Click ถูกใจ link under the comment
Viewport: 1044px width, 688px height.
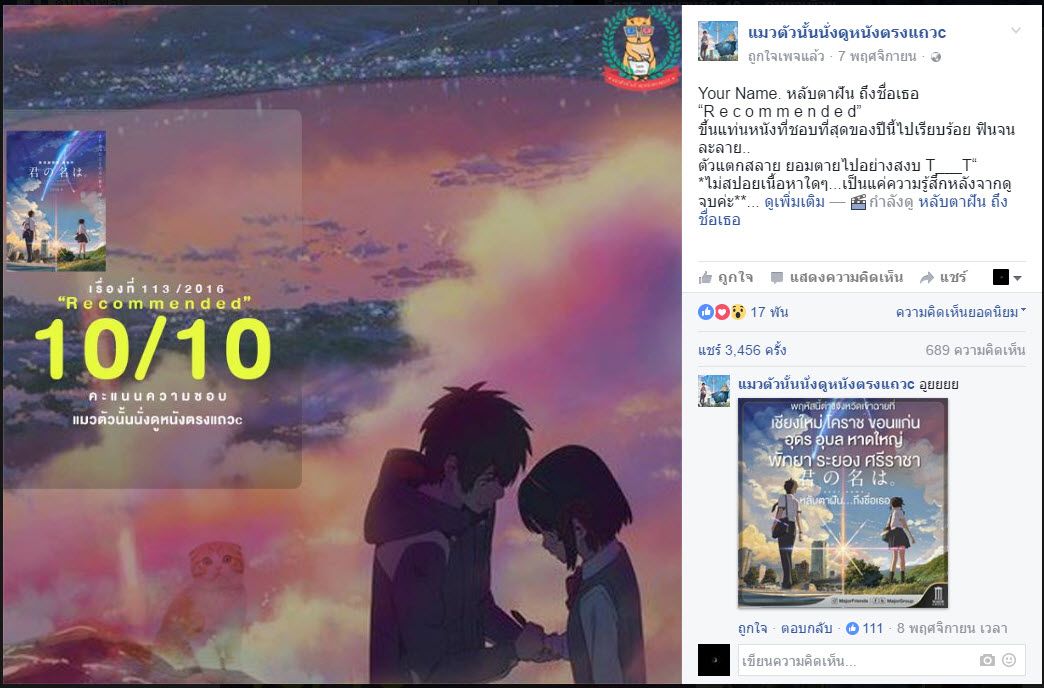tap(752, 628)
